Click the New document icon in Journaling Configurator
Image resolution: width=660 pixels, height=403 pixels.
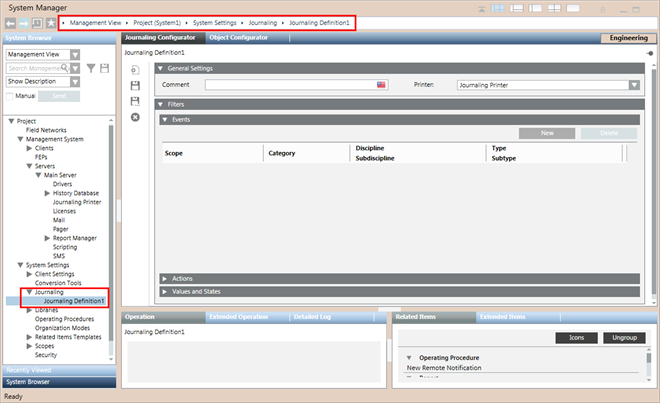tap(135, 70)
